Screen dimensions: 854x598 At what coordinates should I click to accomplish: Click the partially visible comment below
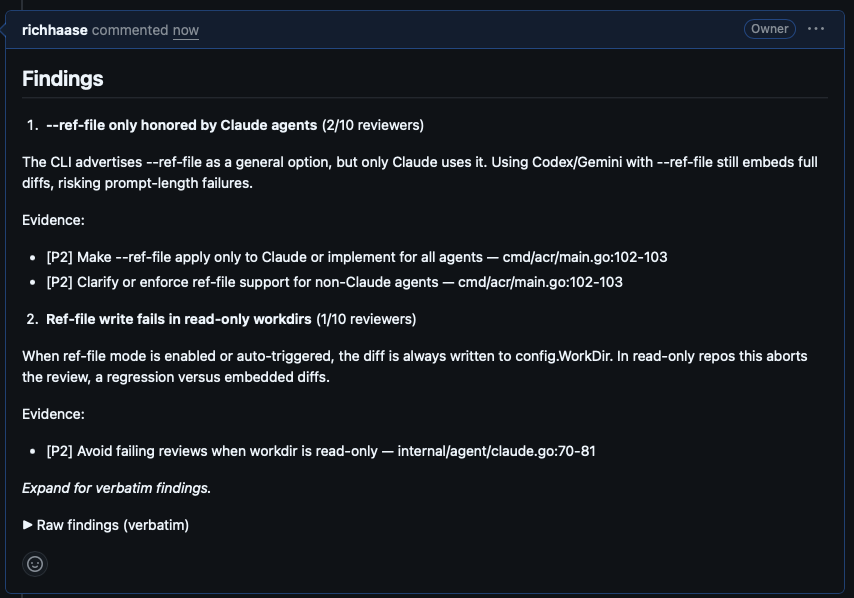point(427,594)
